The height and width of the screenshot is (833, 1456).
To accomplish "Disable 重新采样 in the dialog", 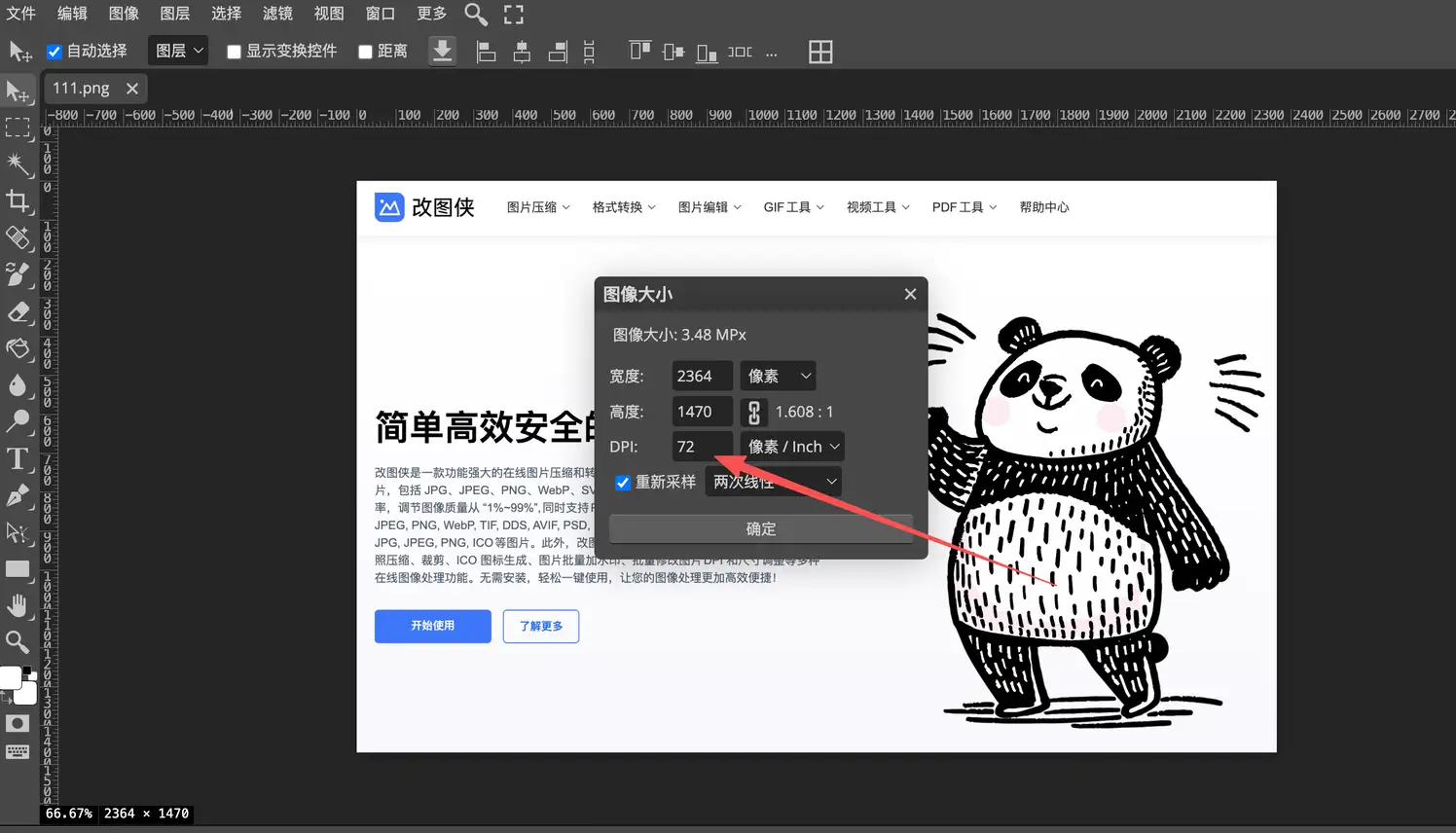I will click(x=623, y=482).
